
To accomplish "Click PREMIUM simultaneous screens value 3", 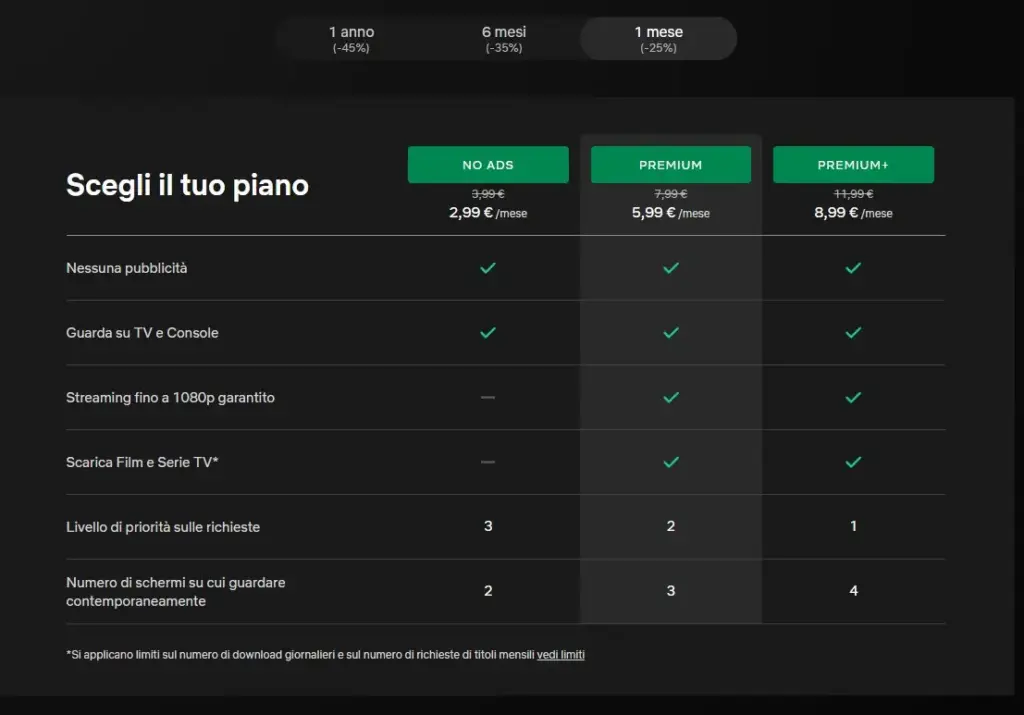I will point(671,590).
